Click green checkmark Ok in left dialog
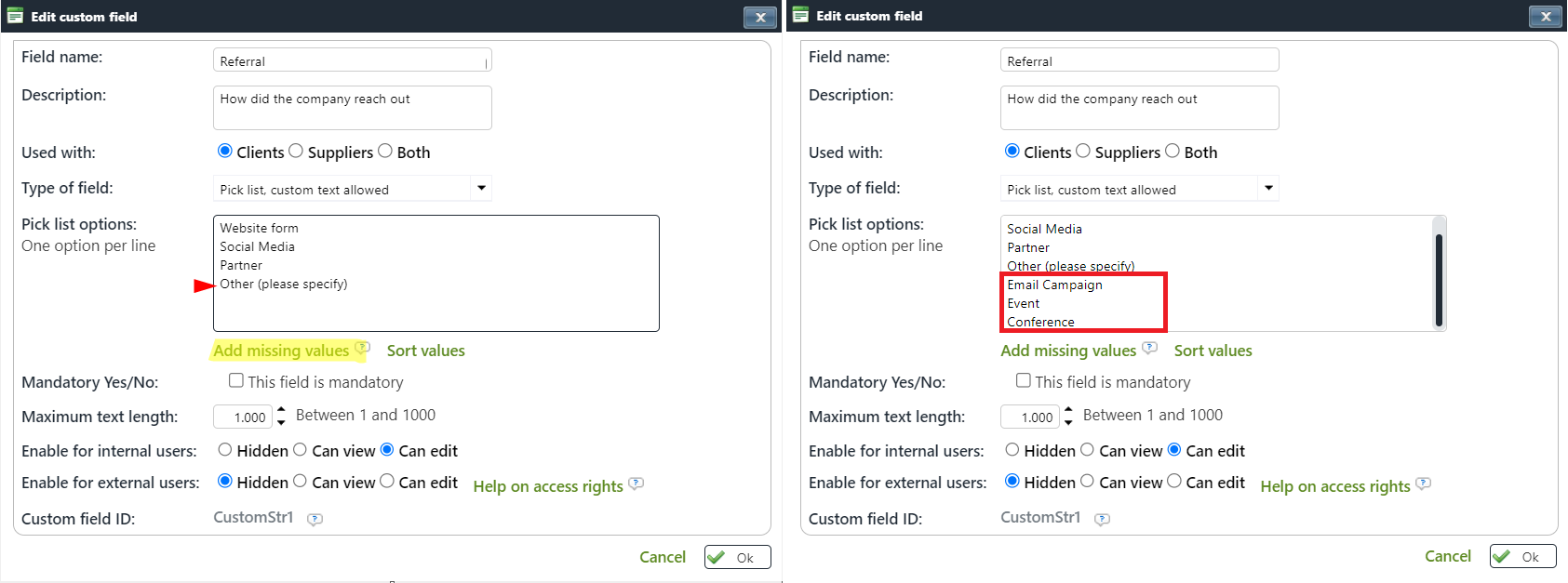The height and width of the screenshot is (583, 1568). pyautogui.click(x=737, y=558)
